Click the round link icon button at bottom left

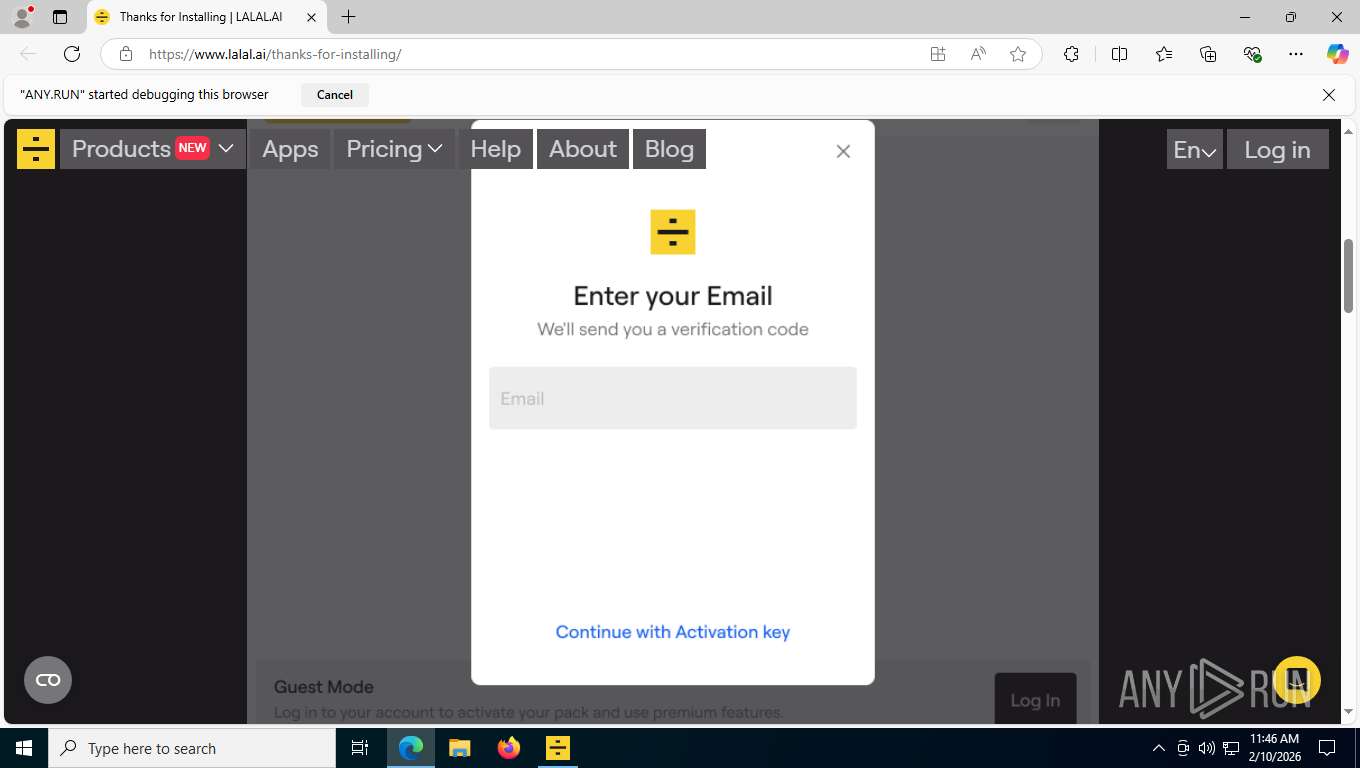pos(48,680)
